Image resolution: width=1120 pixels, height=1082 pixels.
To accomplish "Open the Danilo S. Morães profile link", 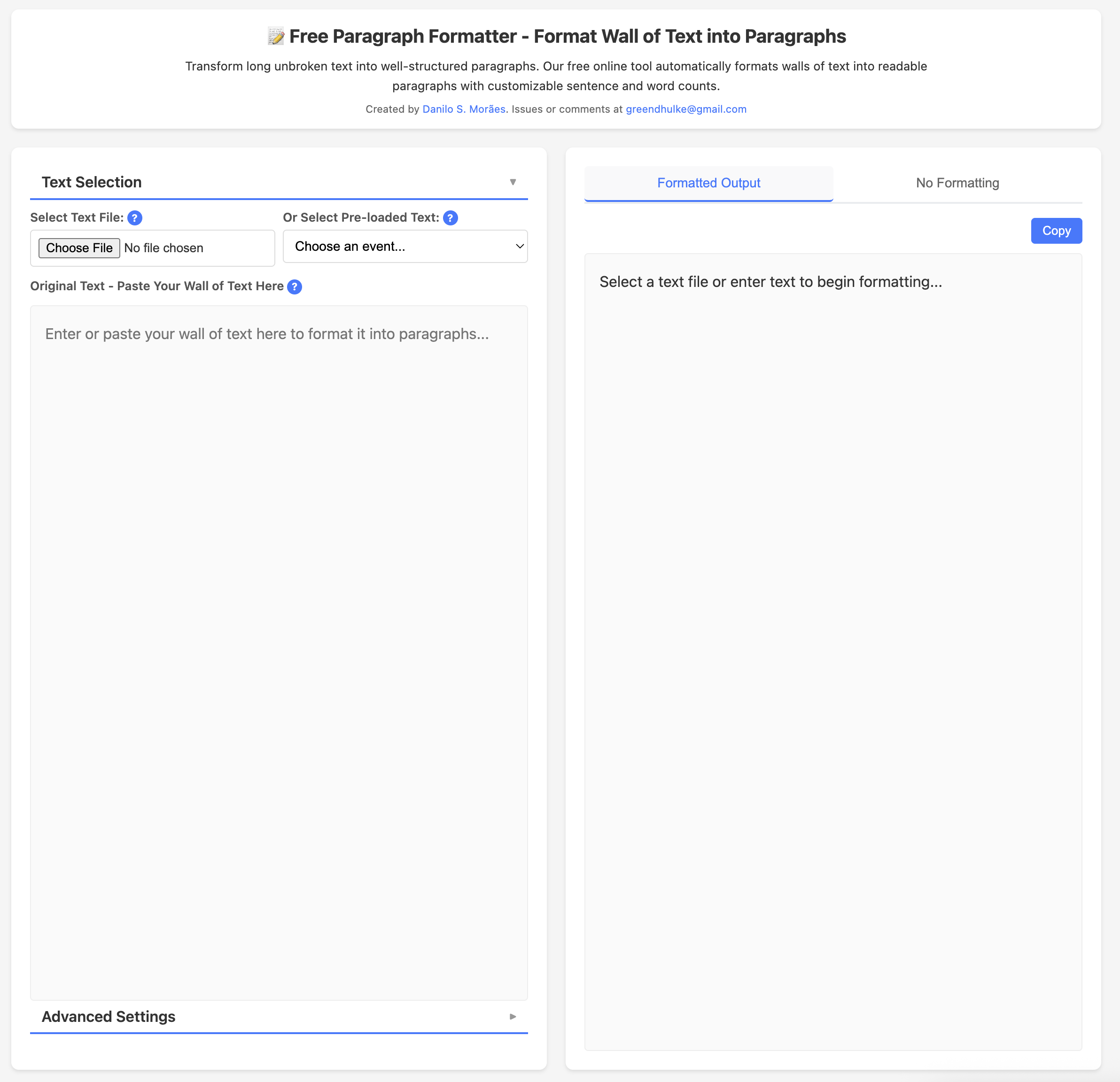I will click(x=463, y=108).
